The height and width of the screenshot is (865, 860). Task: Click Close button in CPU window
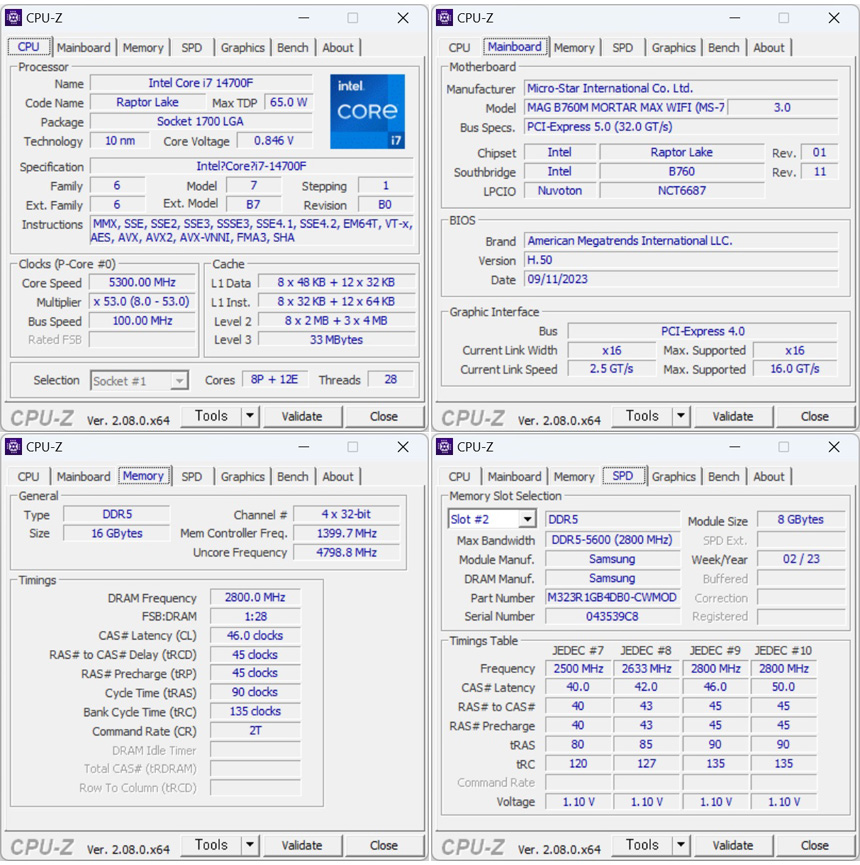coord(383,416)
